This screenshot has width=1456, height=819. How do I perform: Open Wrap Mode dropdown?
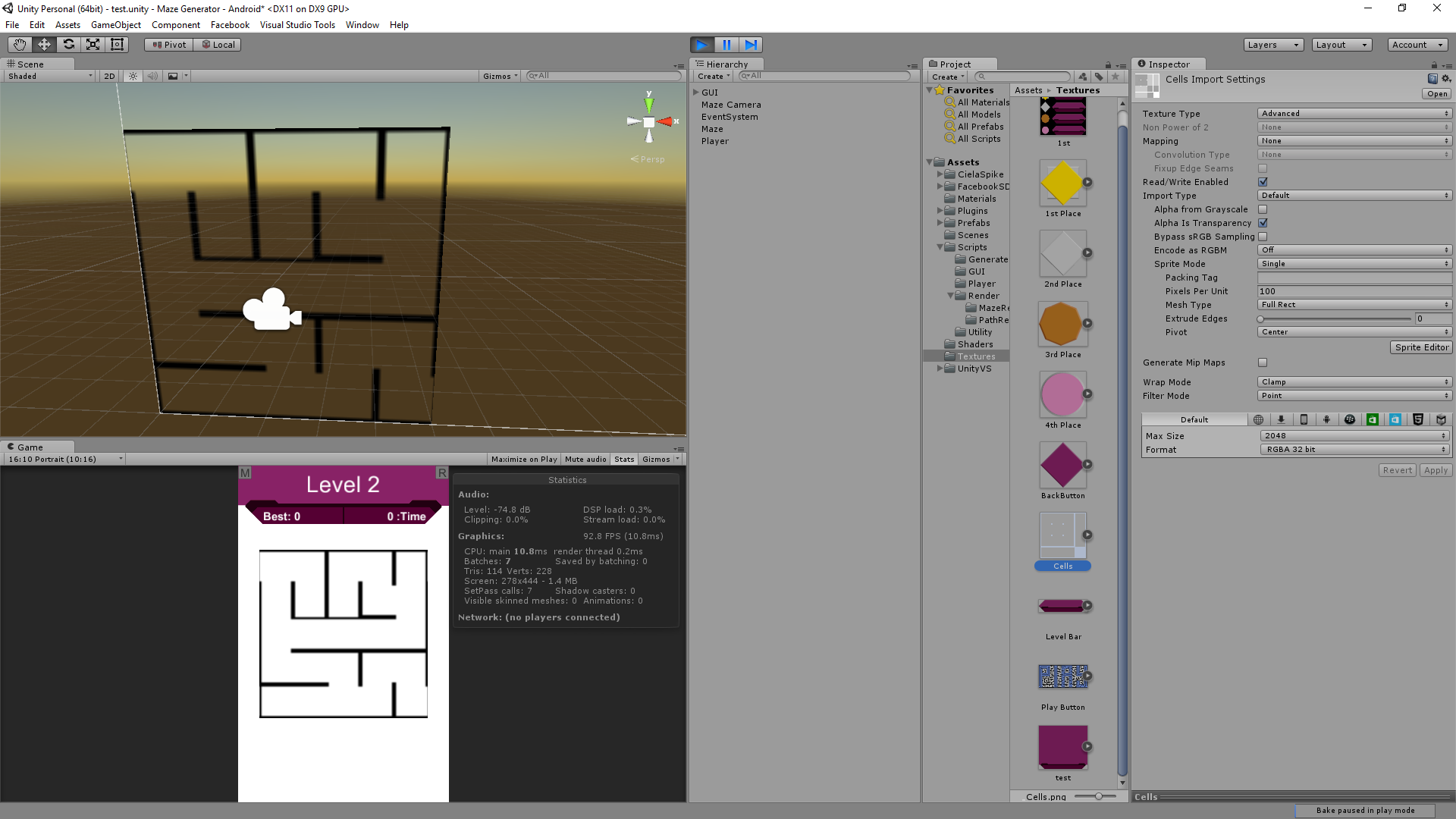1354,382
